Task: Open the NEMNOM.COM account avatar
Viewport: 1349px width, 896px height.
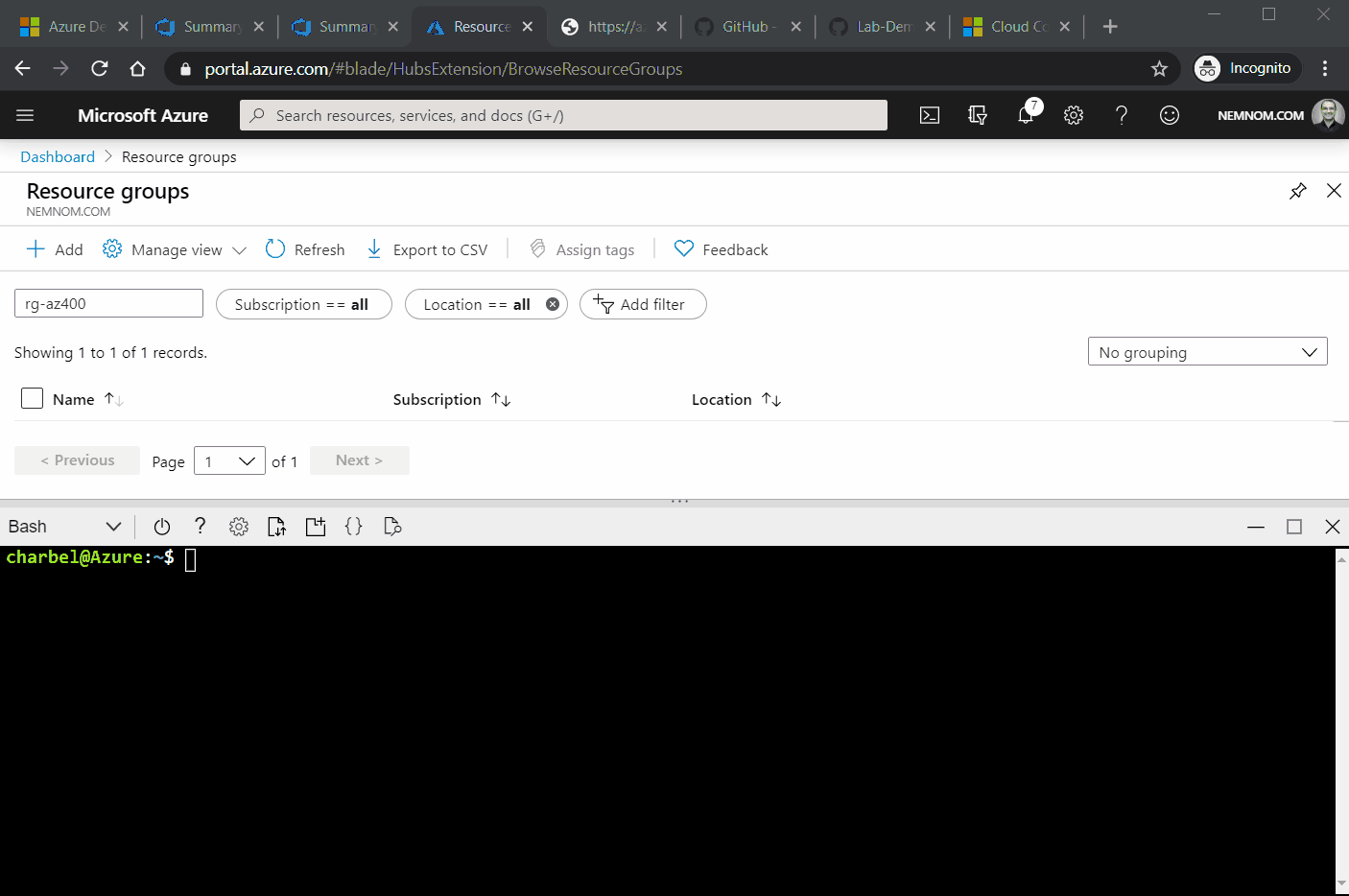Action: pos(1328,115)
